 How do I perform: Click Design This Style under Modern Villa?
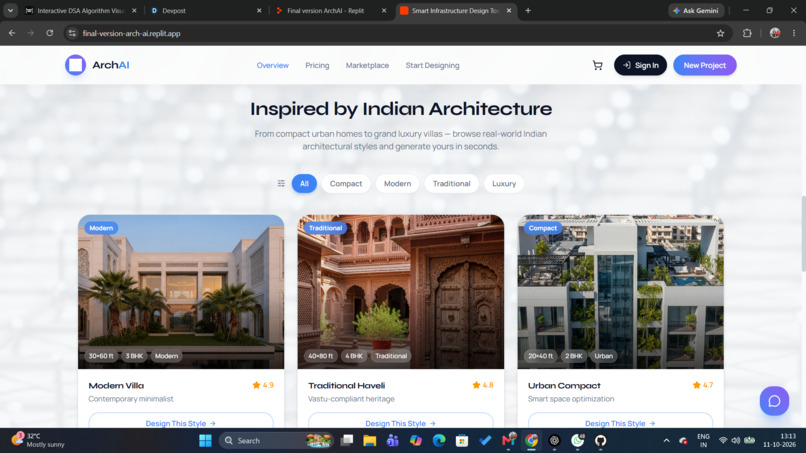coord(181,421)
